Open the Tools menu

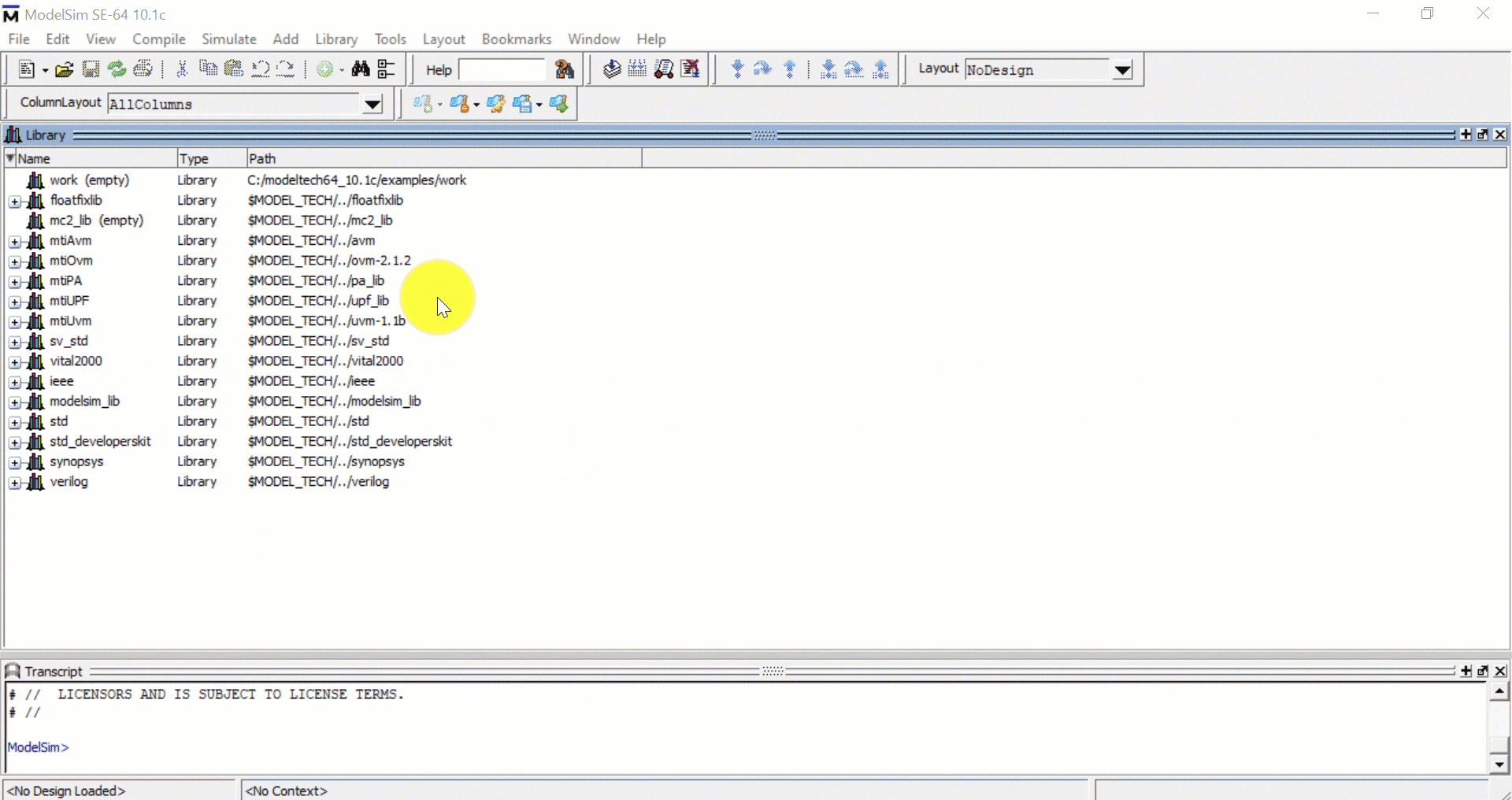pyautogui.click(x=391, y=39)
